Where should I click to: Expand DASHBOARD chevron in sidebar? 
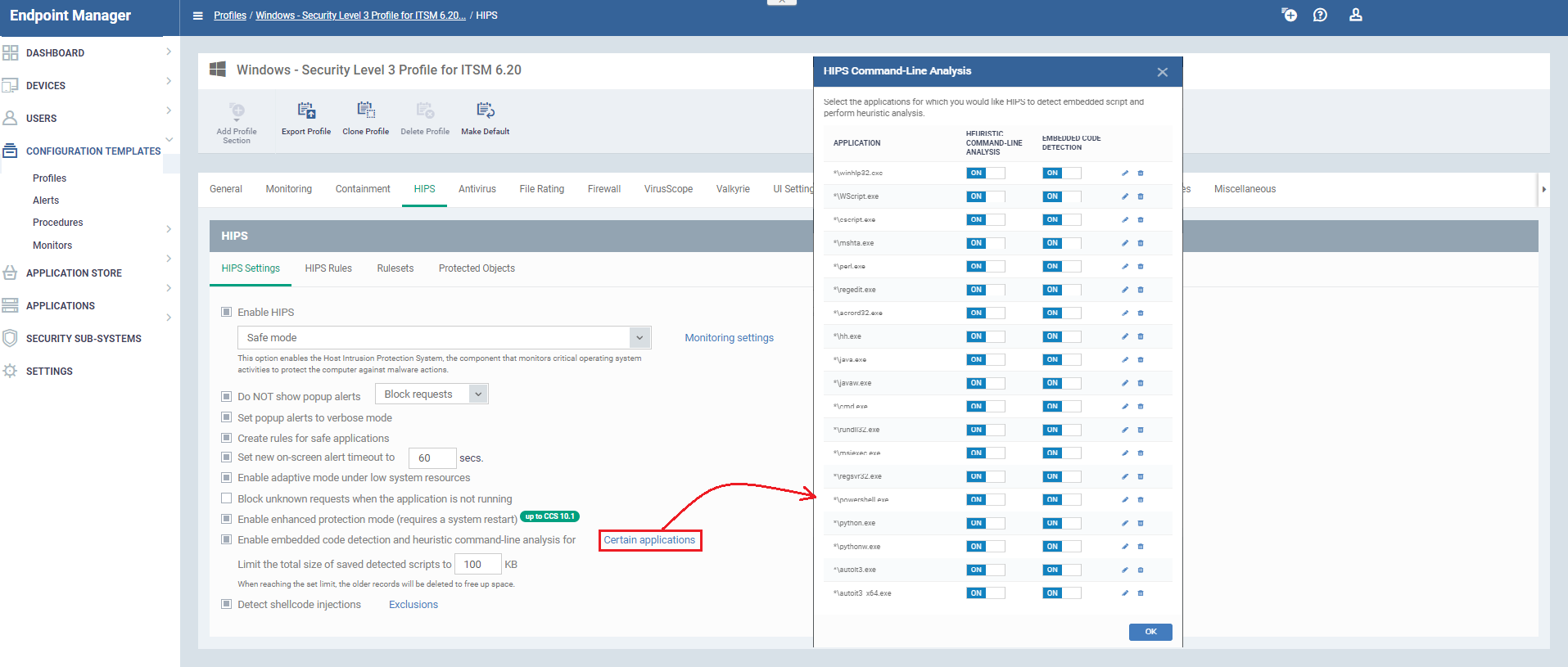[x=169, y=52]
